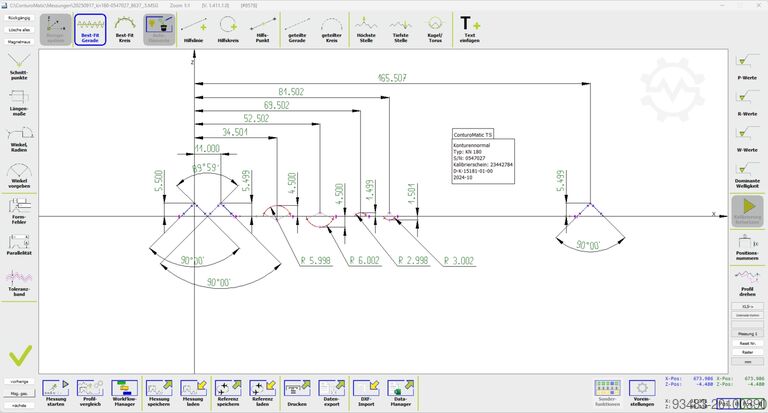Viewport: 768px width, 413px height.
Task: Start a measurement with Messung starten
Action: click(56, 390)
